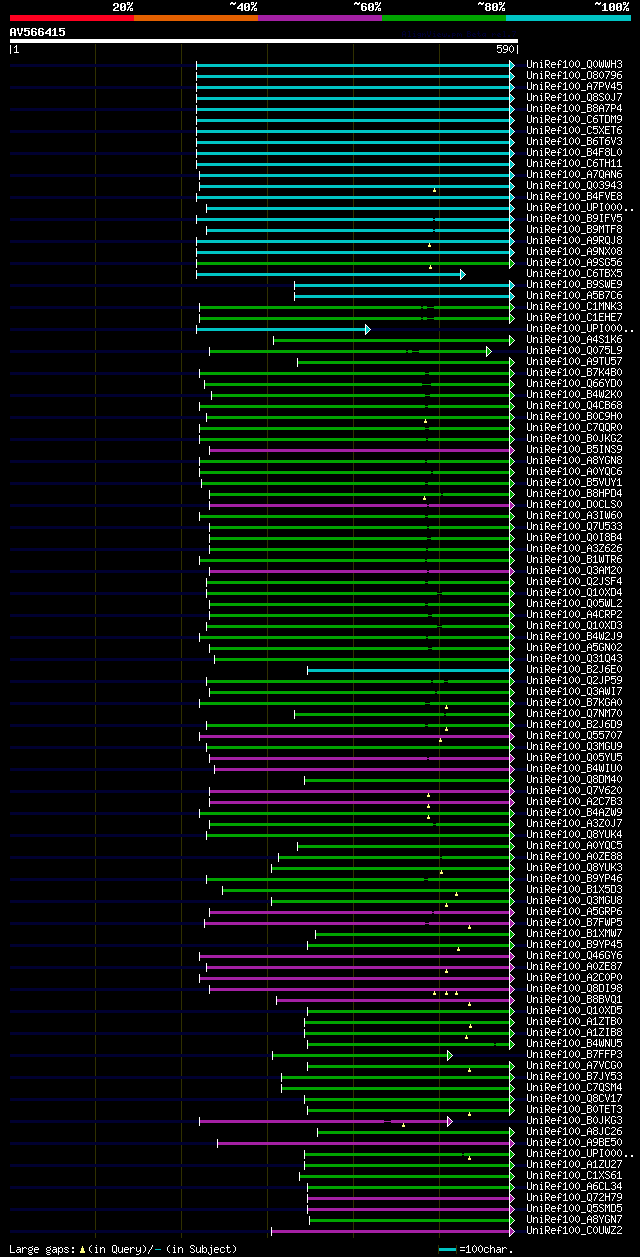The image size is (640, 1257).
Task: Click the cyan alignment bar for A5B7C6
Action: tap(404, 296)
